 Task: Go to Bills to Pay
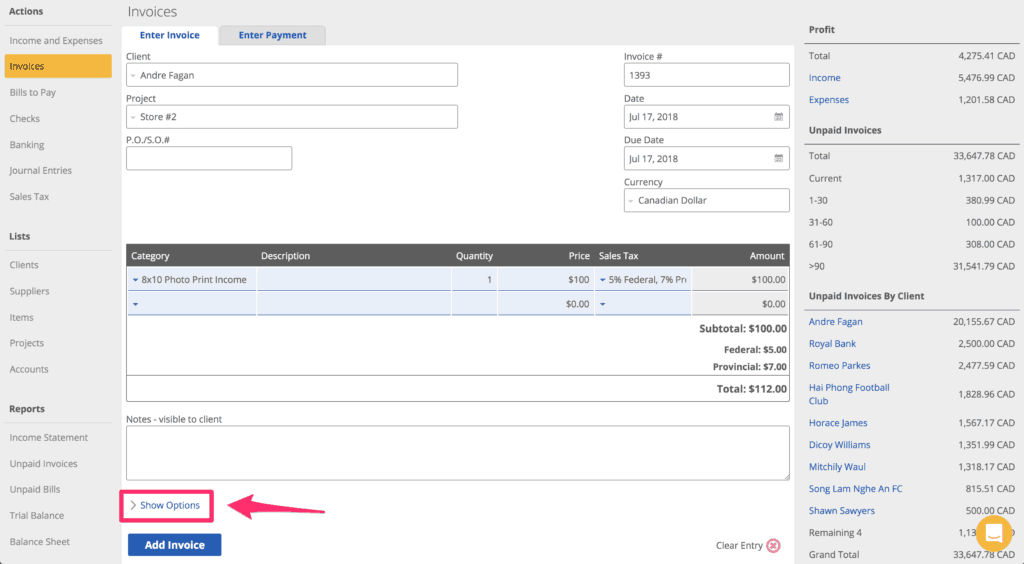pyautogui.click(x=33, y=93)
